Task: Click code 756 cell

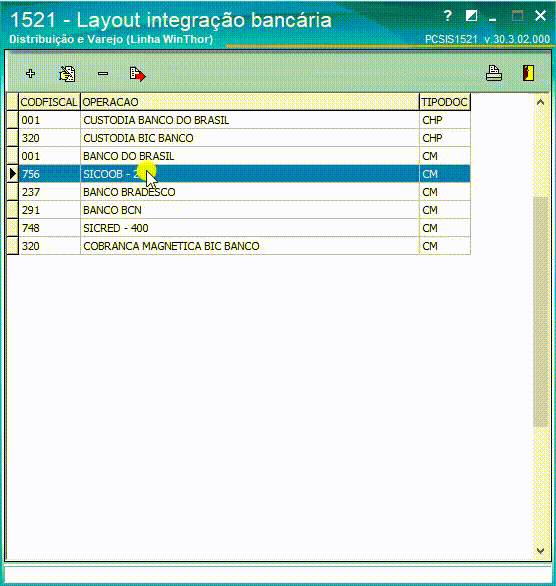Action: pyautogui.click(x=49, y=174)
